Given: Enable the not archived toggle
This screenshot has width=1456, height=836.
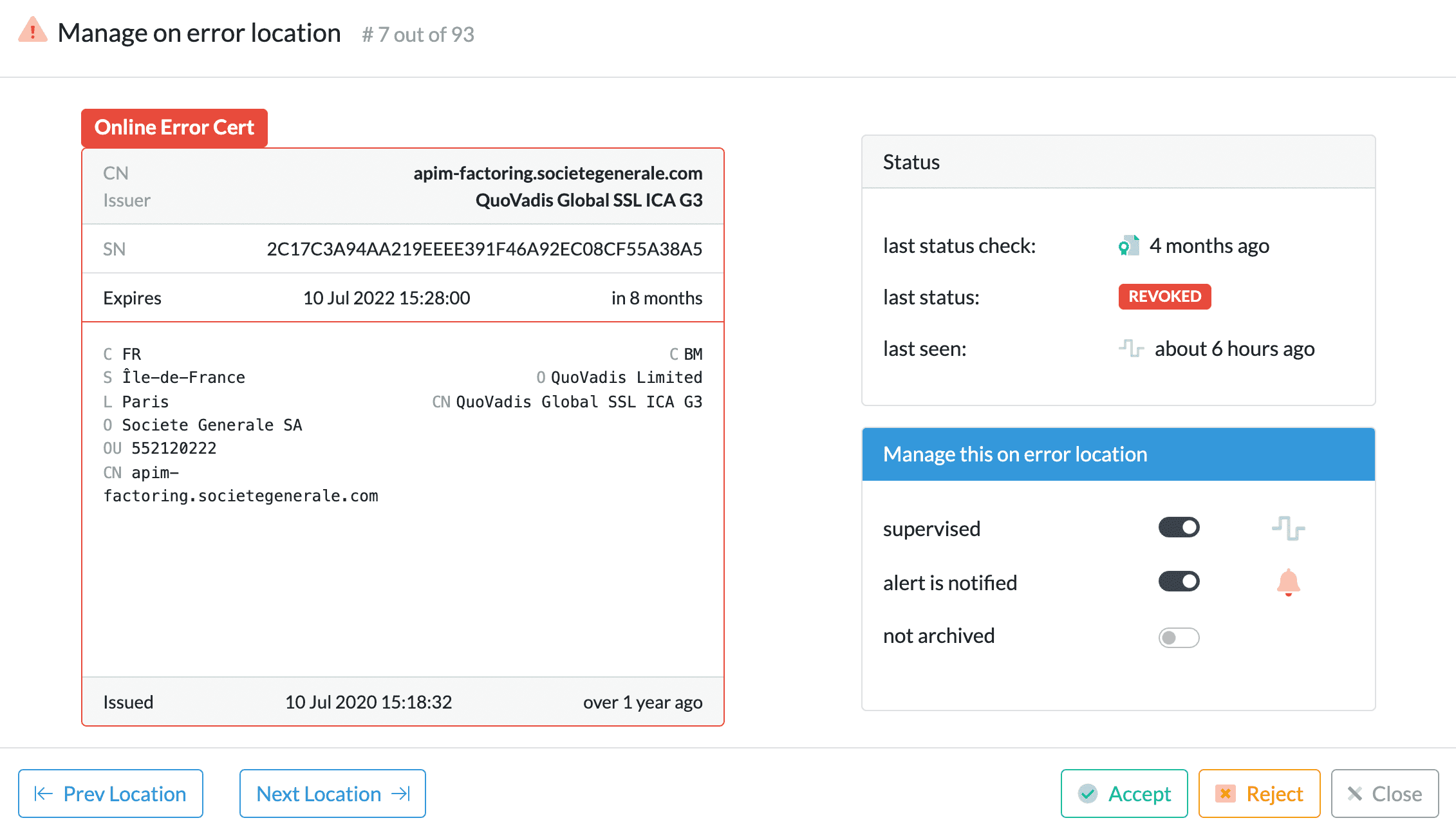Looking at the screenshot, I should (x=1179, y=637).
